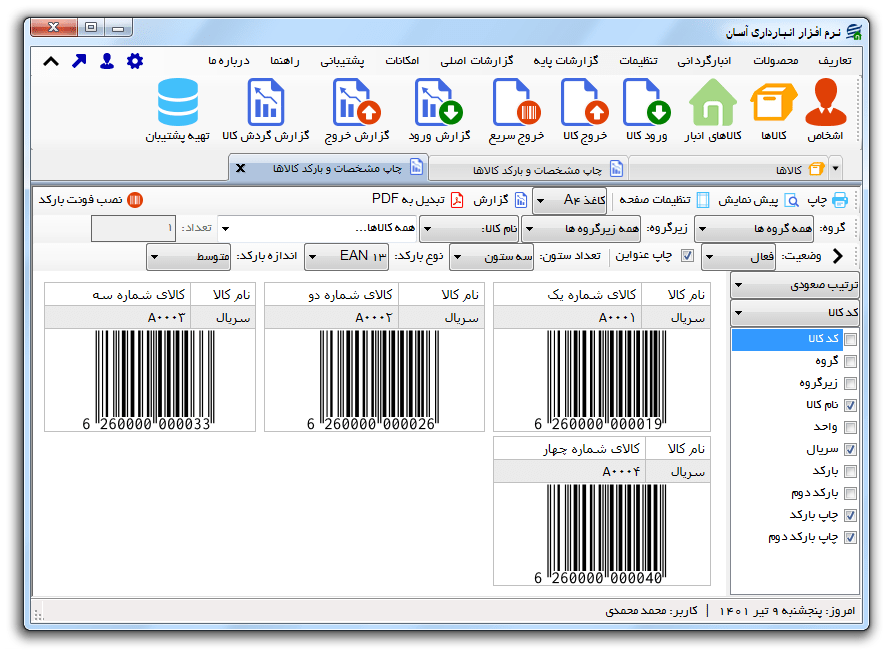
Task: Click the printer icon for چاپ
Action: 840,200
